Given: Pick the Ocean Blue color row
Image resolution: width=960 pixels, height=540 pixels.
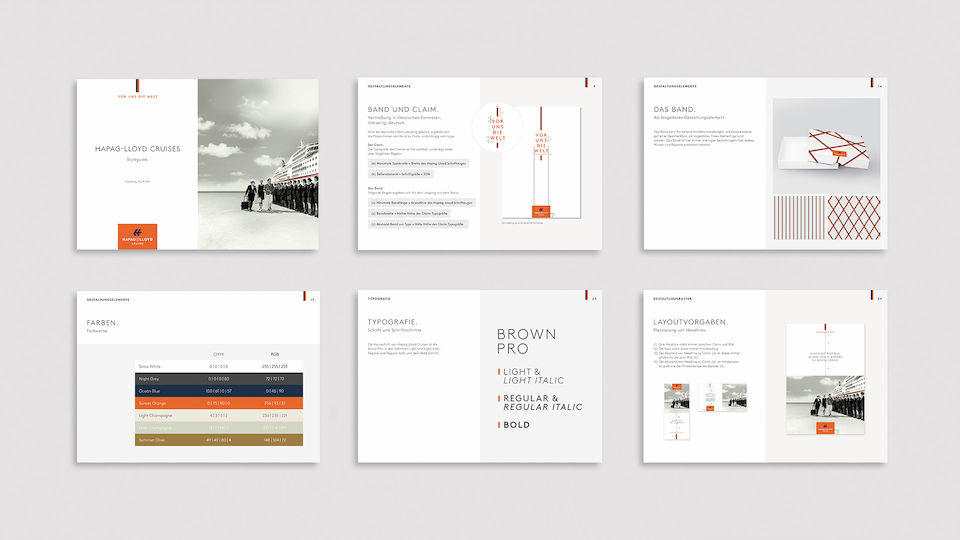Looking at the screenshot, I should [x=219, y=391].
